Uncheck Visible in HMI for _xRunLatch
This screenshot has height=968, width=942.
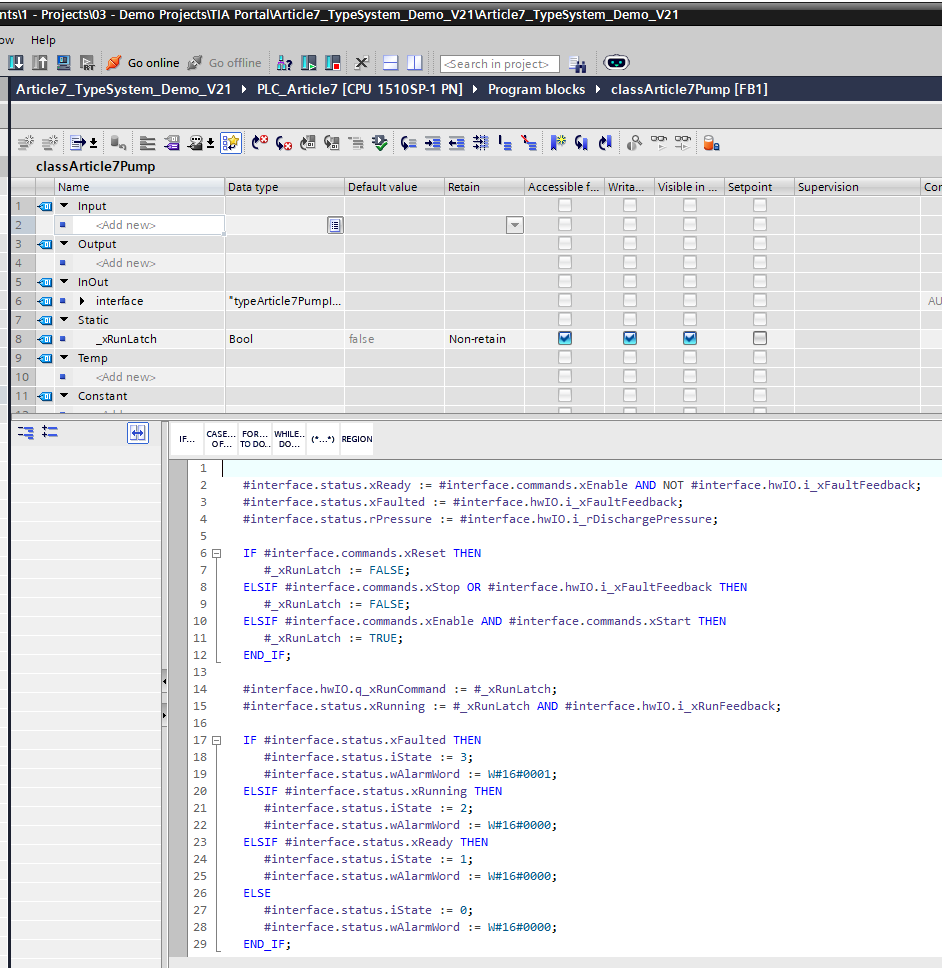coord(690,338)
